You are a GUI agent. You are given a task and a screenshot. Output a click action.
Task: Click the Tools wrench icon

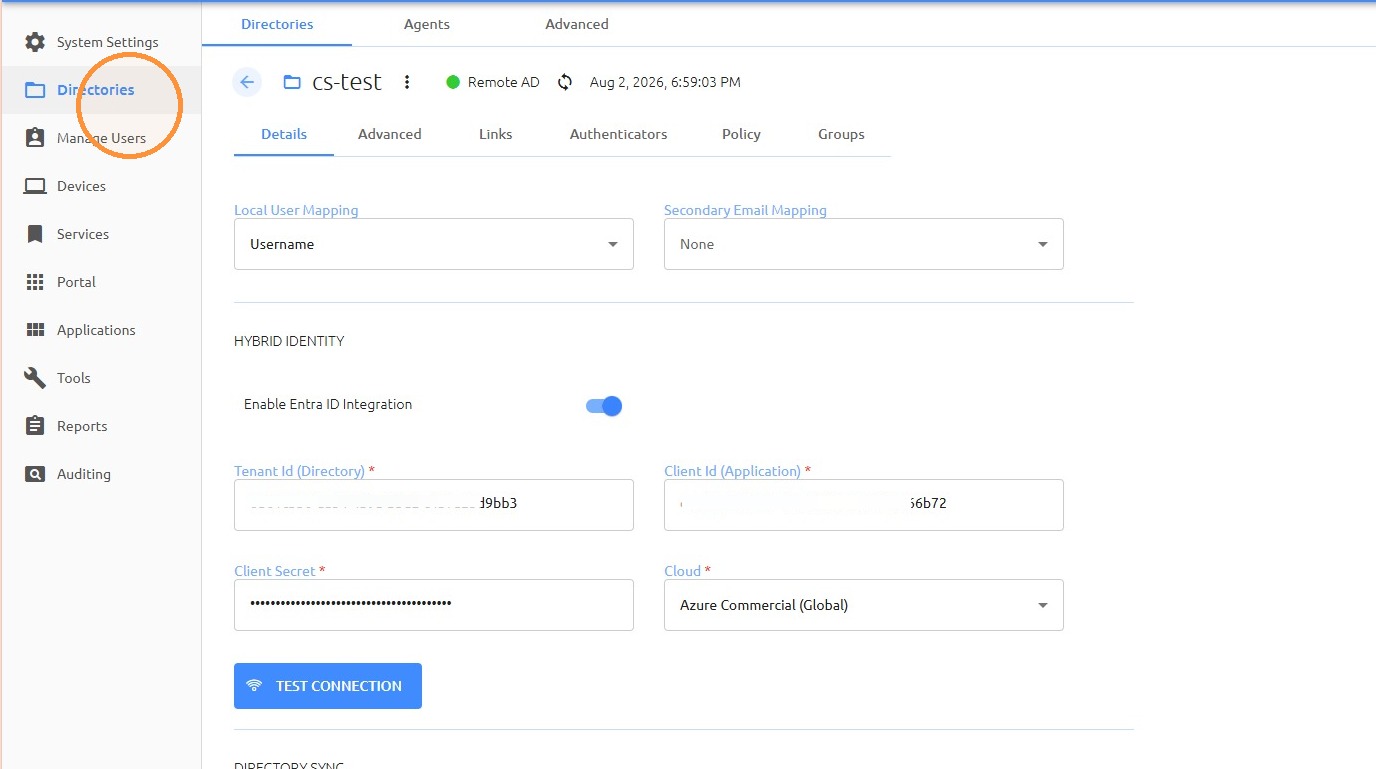click(35, 378)
